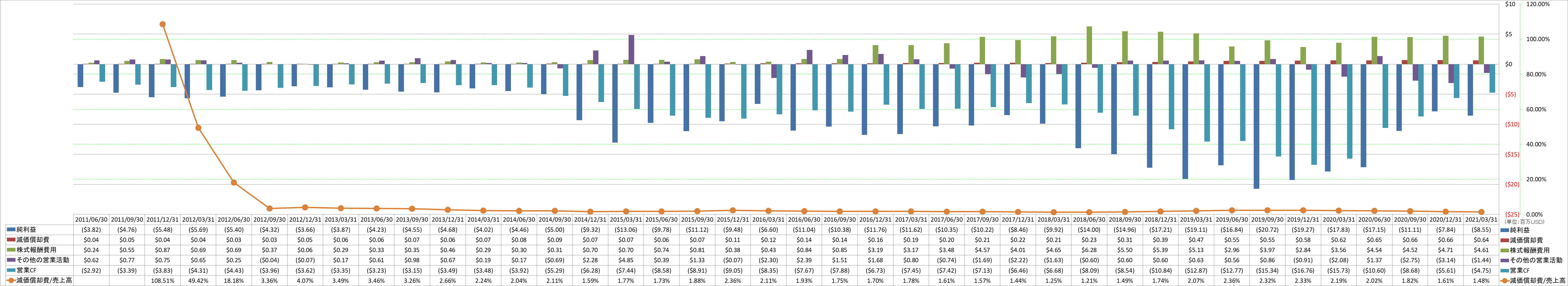The height and width of the screenshot is (286, 1568).
Task: Click the ($19.11) net income cell
Action: tap(1196, 230)
